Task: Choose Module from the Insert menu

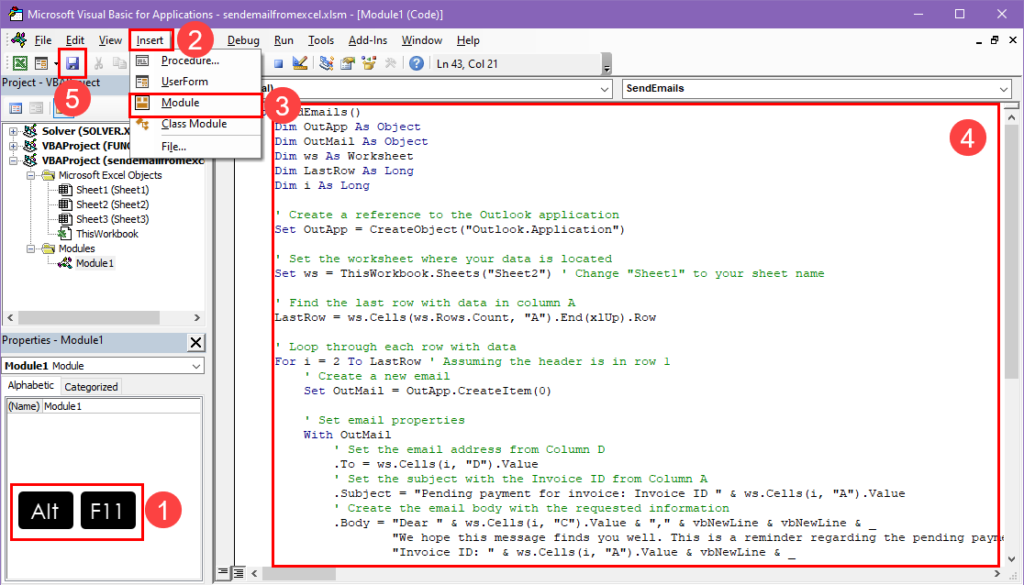Action: pyautogui.click(x=180, y=103)
